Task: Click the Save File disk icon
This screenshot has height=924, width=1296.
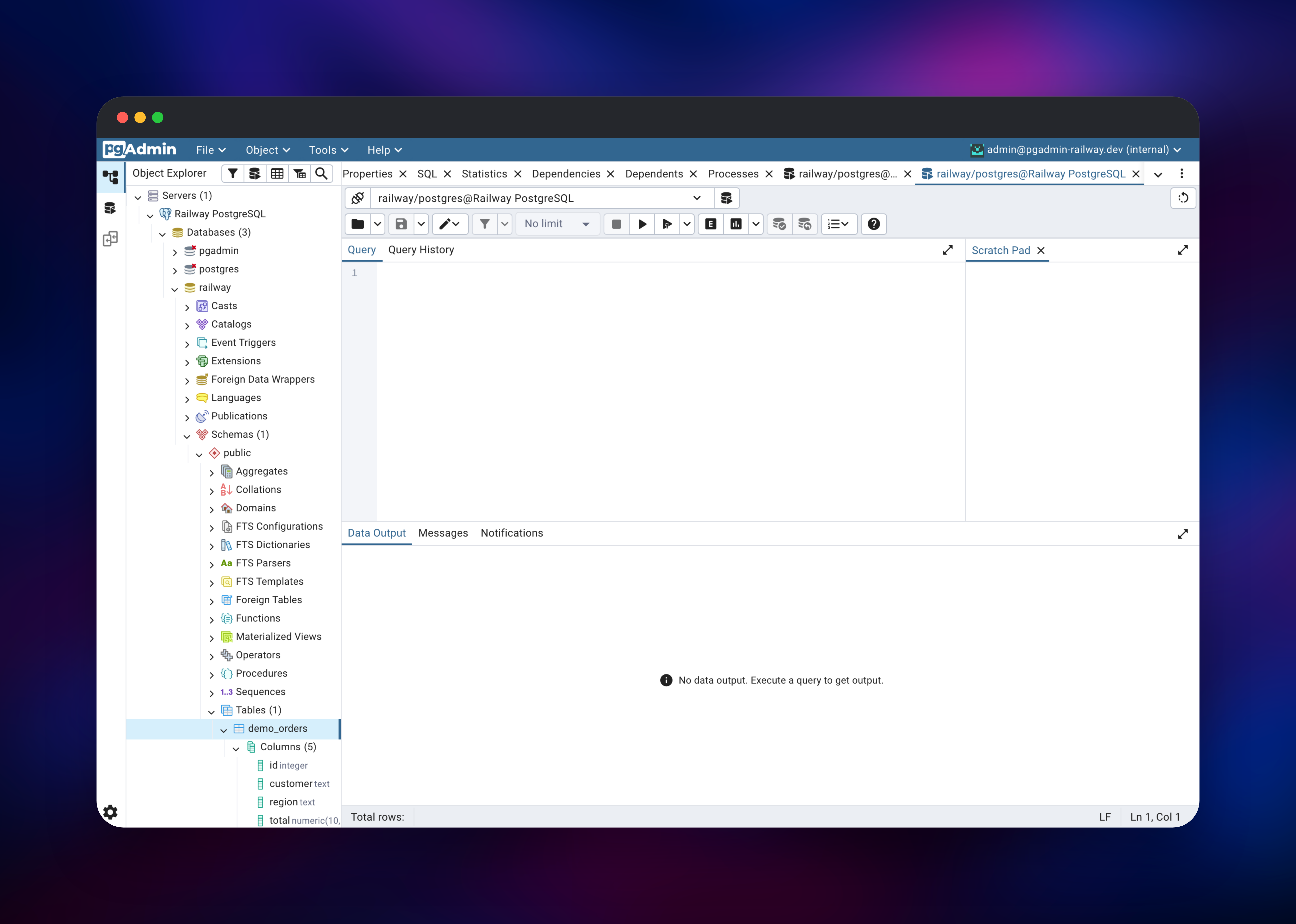Action: pyautogui.click(x=401, y=224)
